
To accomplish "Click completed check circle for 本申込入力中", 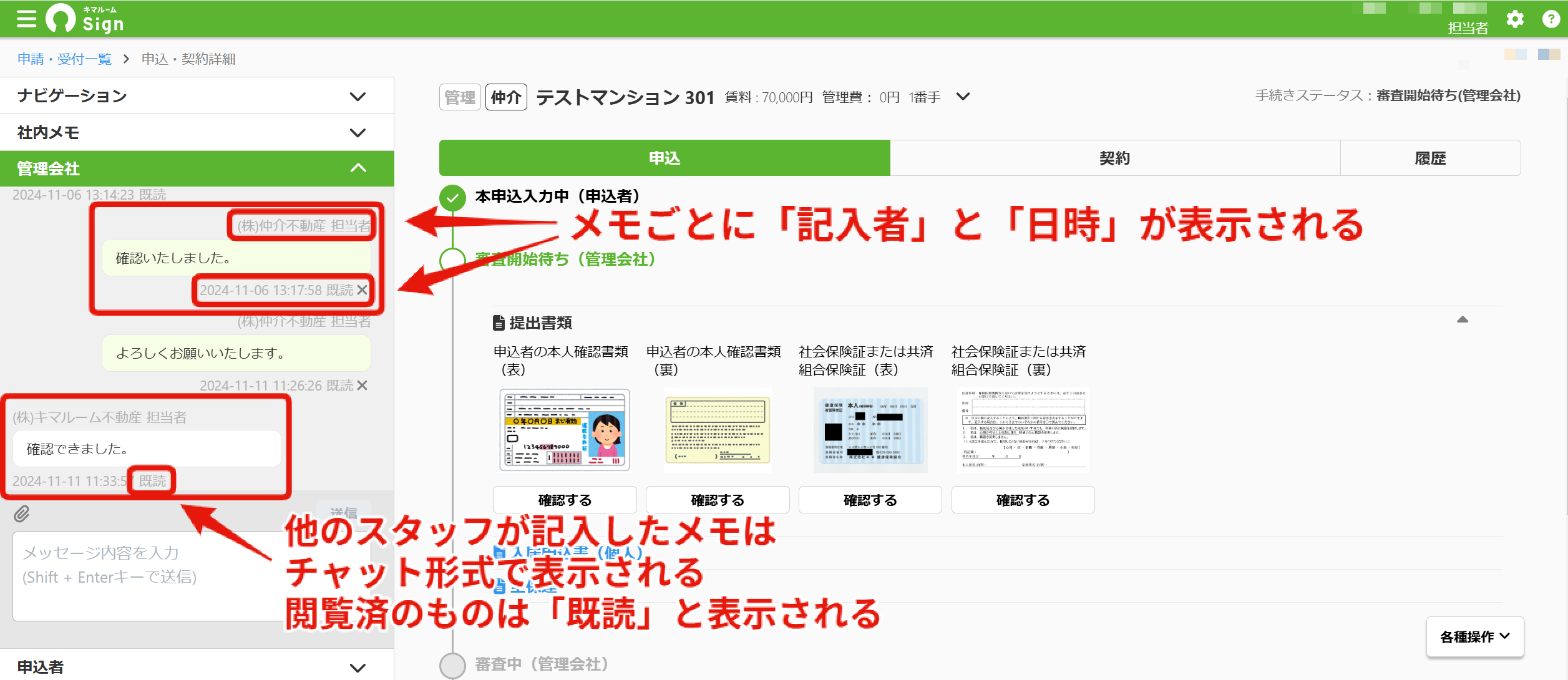I will point(452,198).
